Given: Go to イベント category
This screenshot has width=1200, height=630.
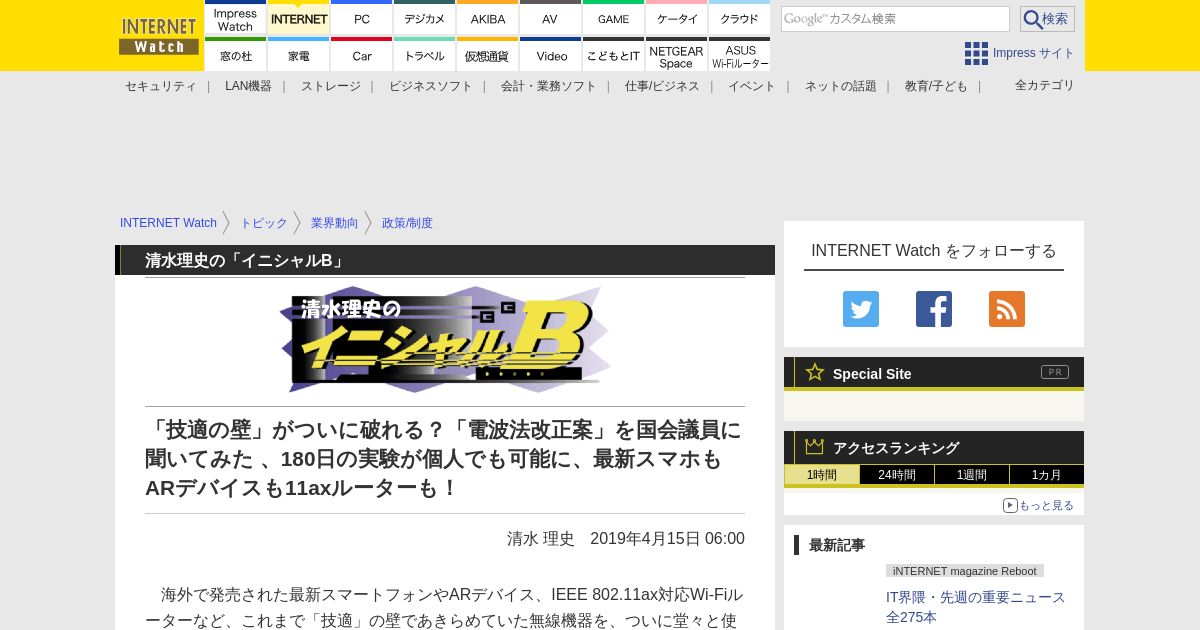Looking at the screenshot, I should point(752,86).
